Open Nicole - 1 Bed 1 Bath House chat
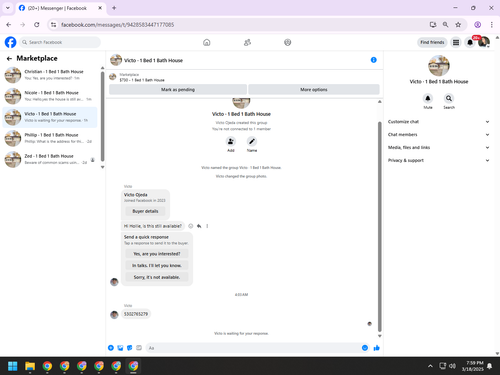The width and height of the screenshot is (500, 375). [x=50, y=96]
